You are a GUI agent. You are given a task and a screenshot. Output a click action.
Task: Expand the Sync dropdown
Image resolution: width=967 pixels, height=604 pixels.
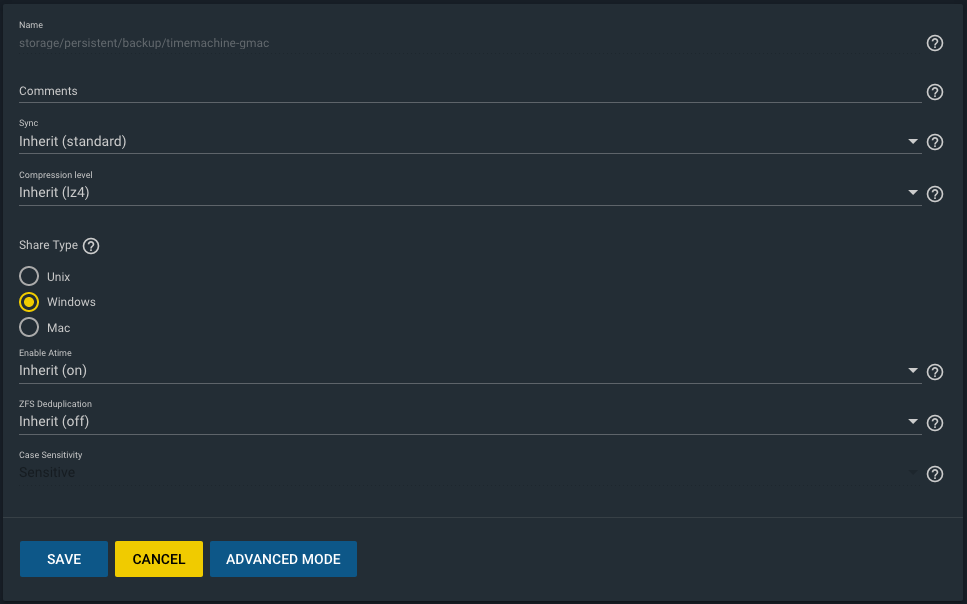[x=470, y=141]
